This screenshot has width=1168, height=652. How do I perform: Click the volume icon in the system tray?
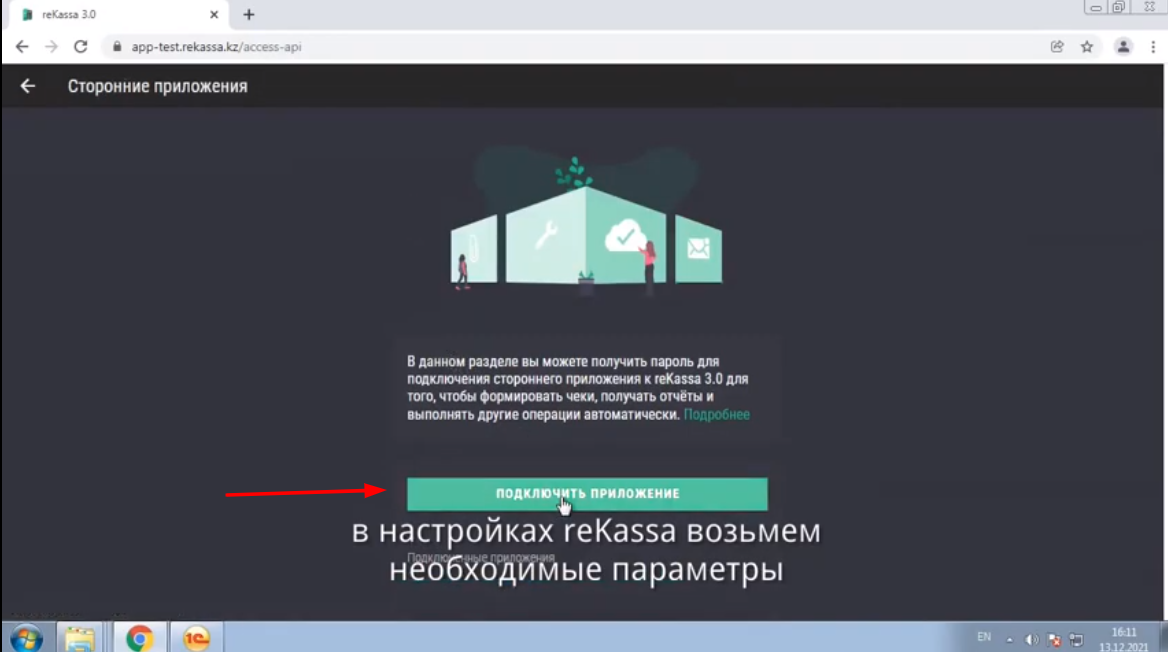point(1032,639)
